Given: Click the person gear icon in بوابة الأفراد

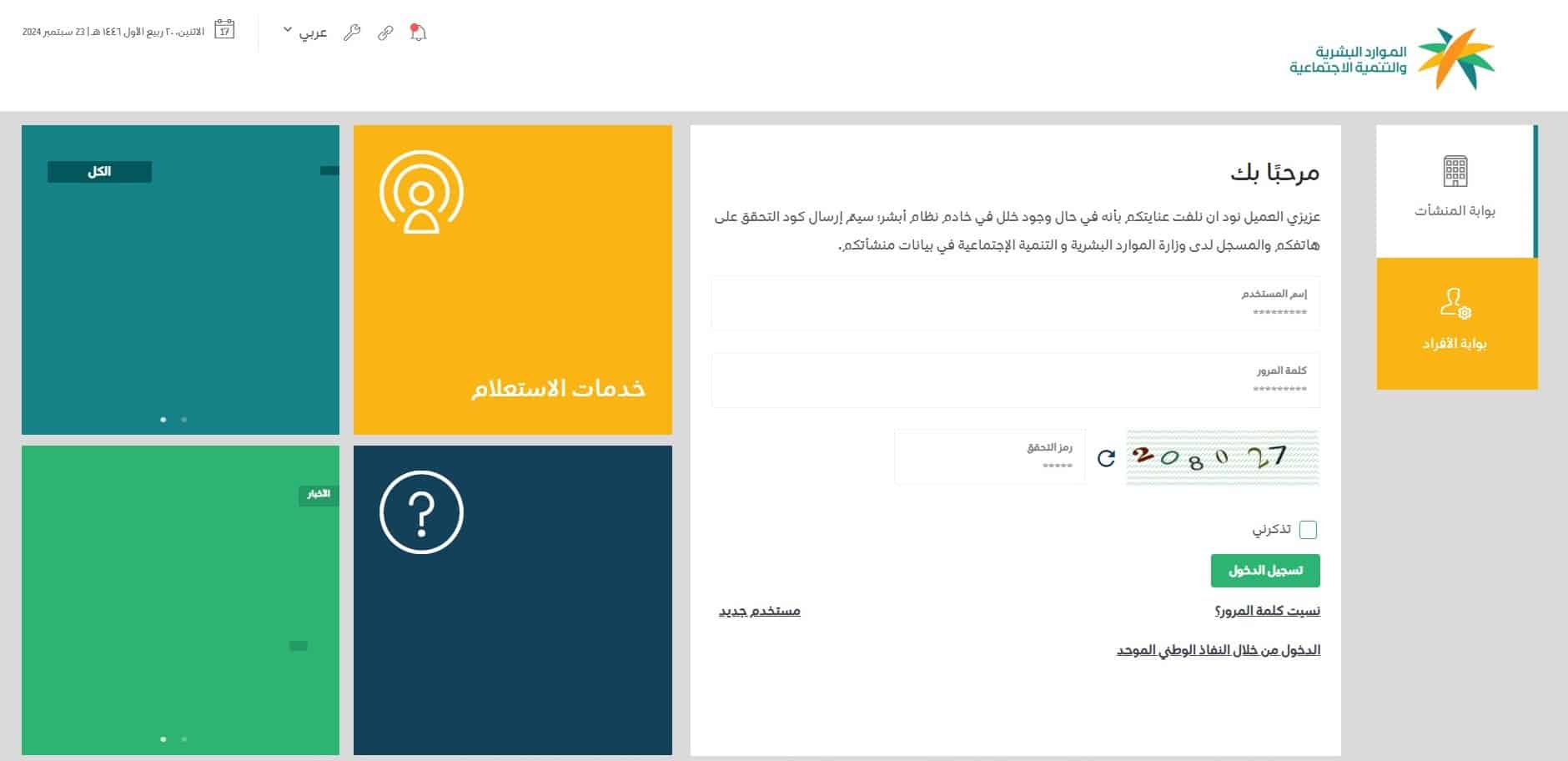Looking at the screenshot, I should tap(1455, 303).
